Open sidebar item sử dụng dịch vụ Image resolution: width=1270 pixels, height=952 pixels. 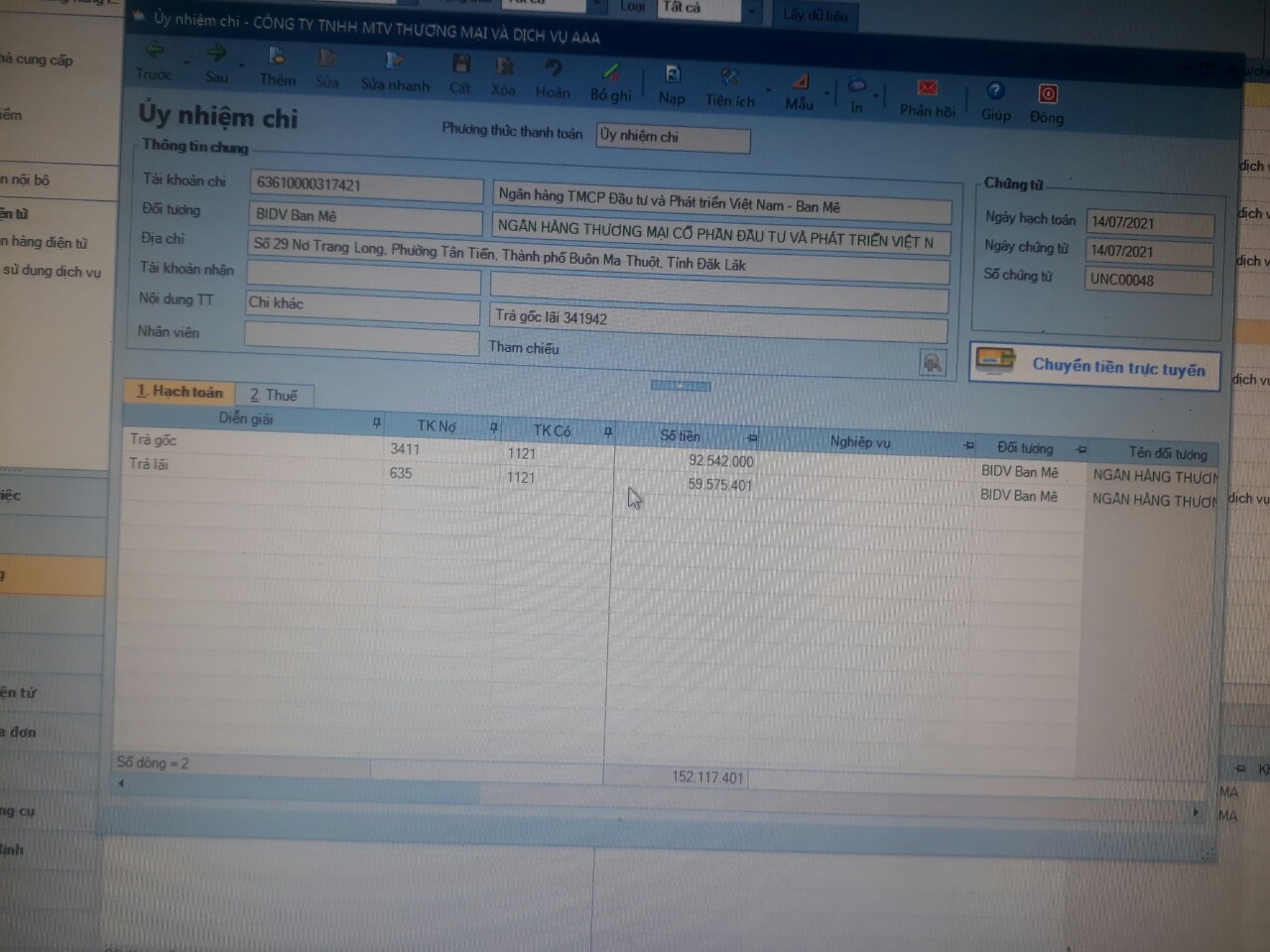pyautogui.click(x=52, y=271)
